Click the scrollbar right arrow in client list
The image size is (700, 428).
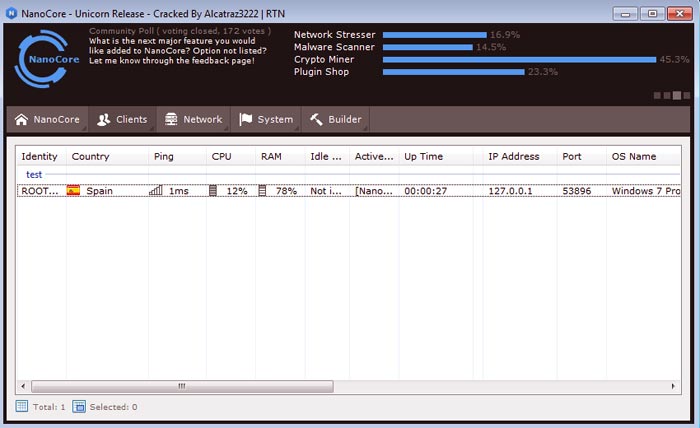click(x=673, y=386)
